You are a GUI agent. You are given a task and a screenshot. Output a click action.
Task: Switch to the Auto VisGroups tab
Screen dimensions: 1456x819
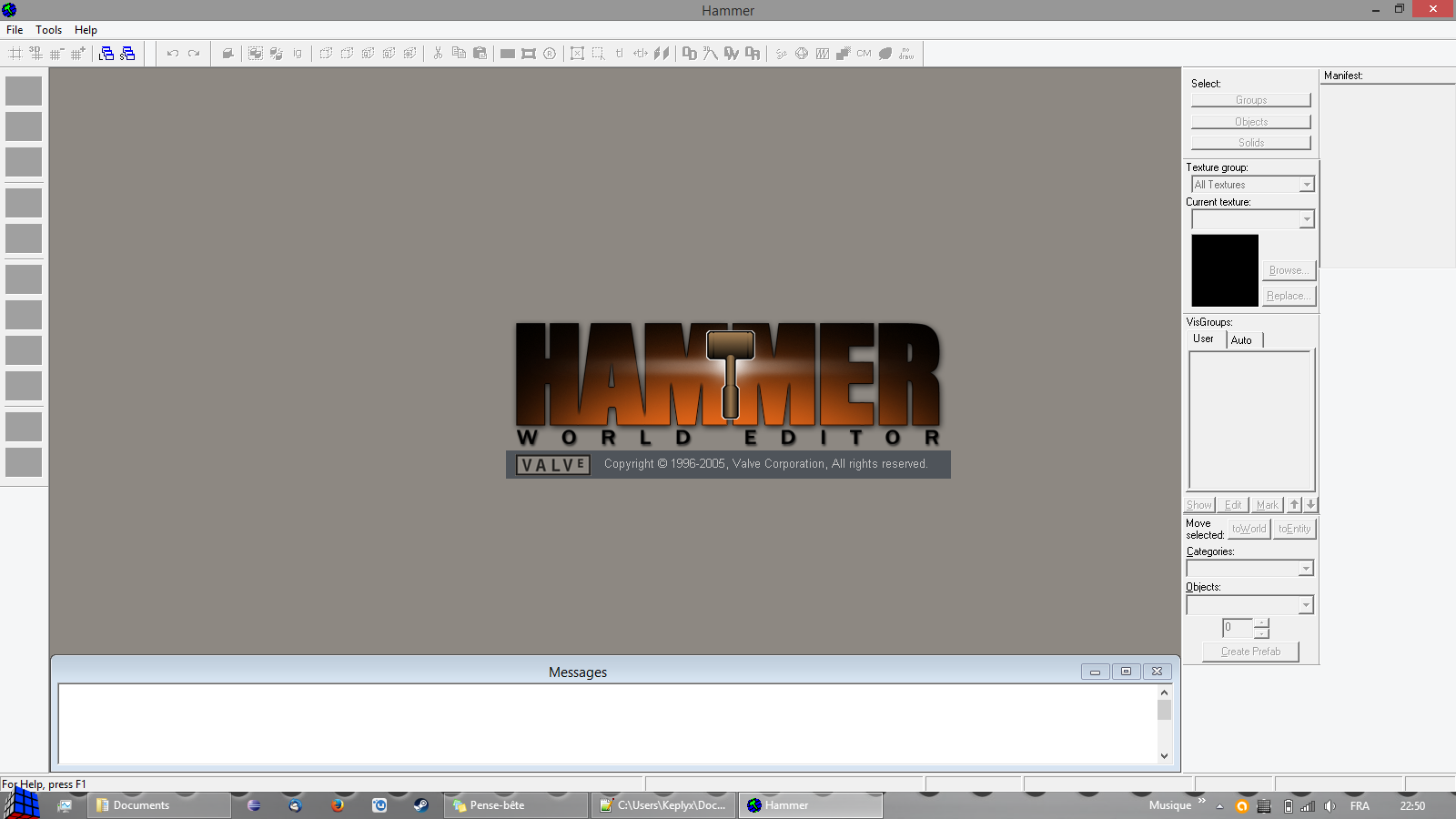[x=1242, y=340]
